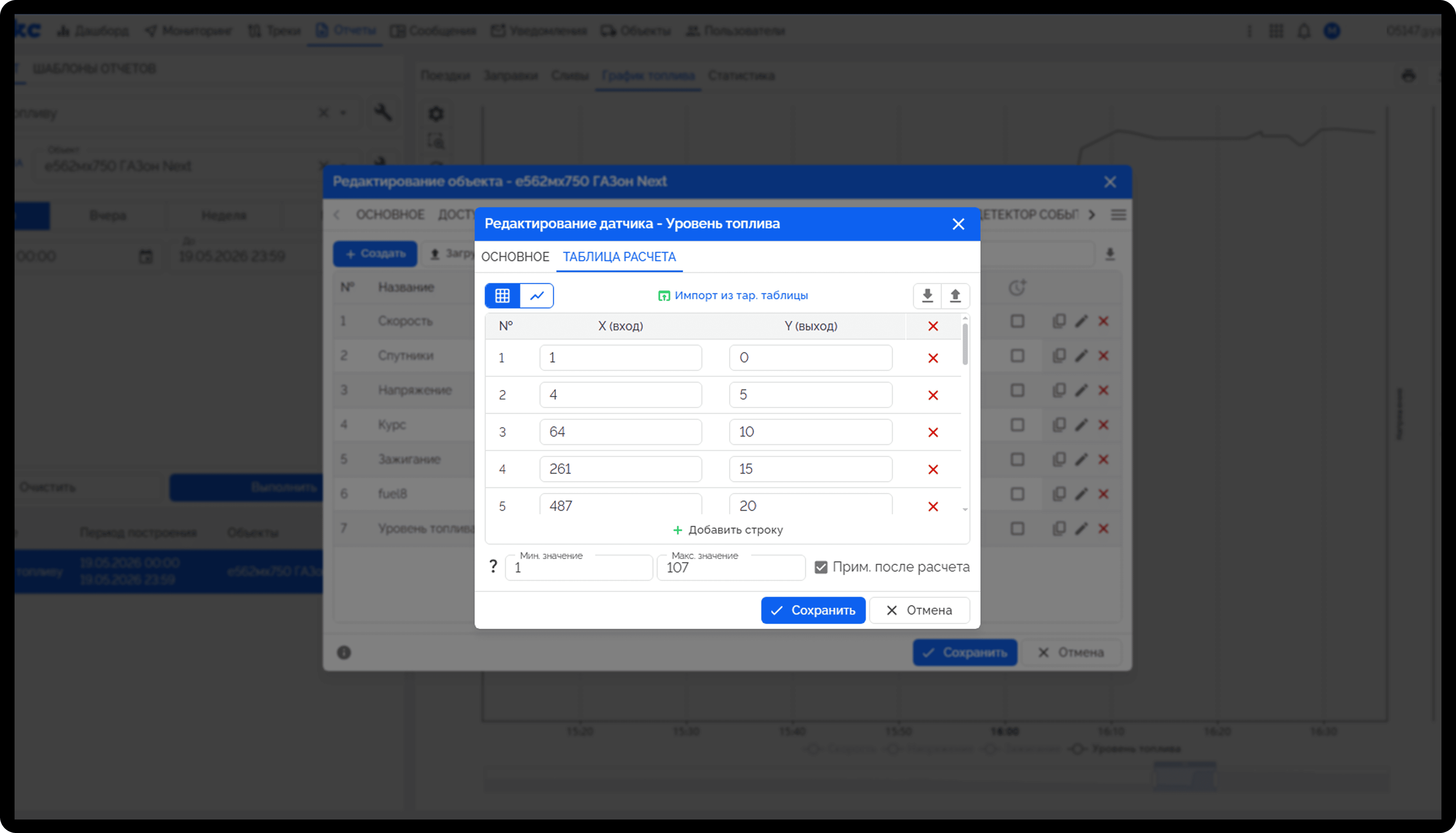Edit the Уровень топлива sensor pencil icon
Image resolution: width=1456 pixels, height=833 pixels.
click(1080, 529)
